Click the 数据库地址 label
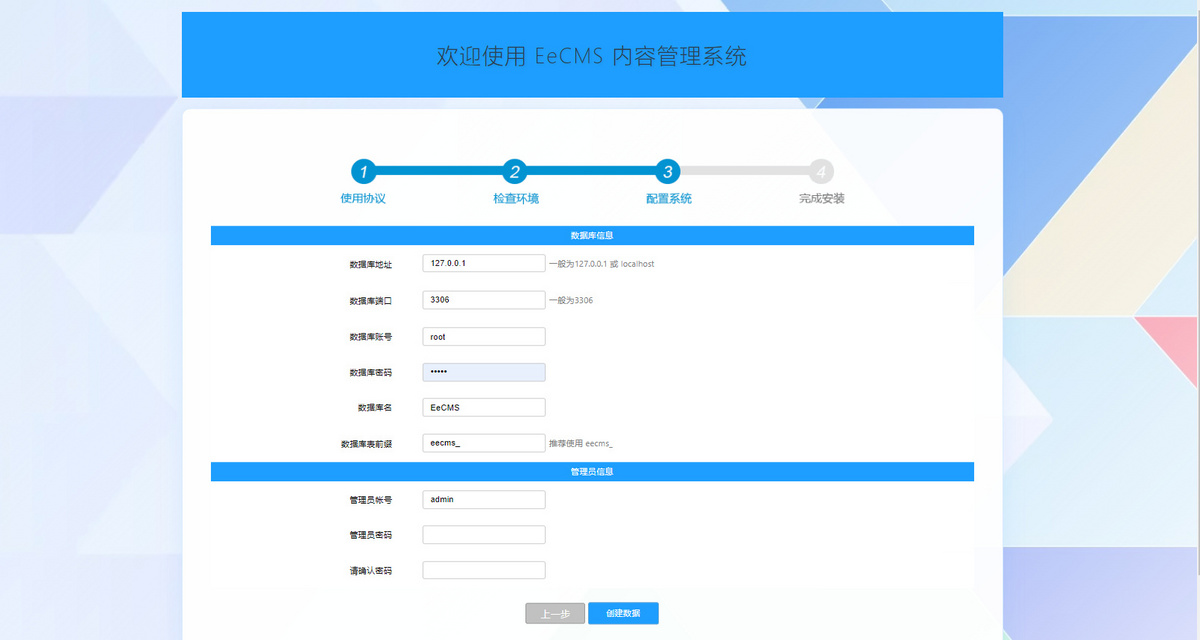1200x640 pixels. [370, 264]
